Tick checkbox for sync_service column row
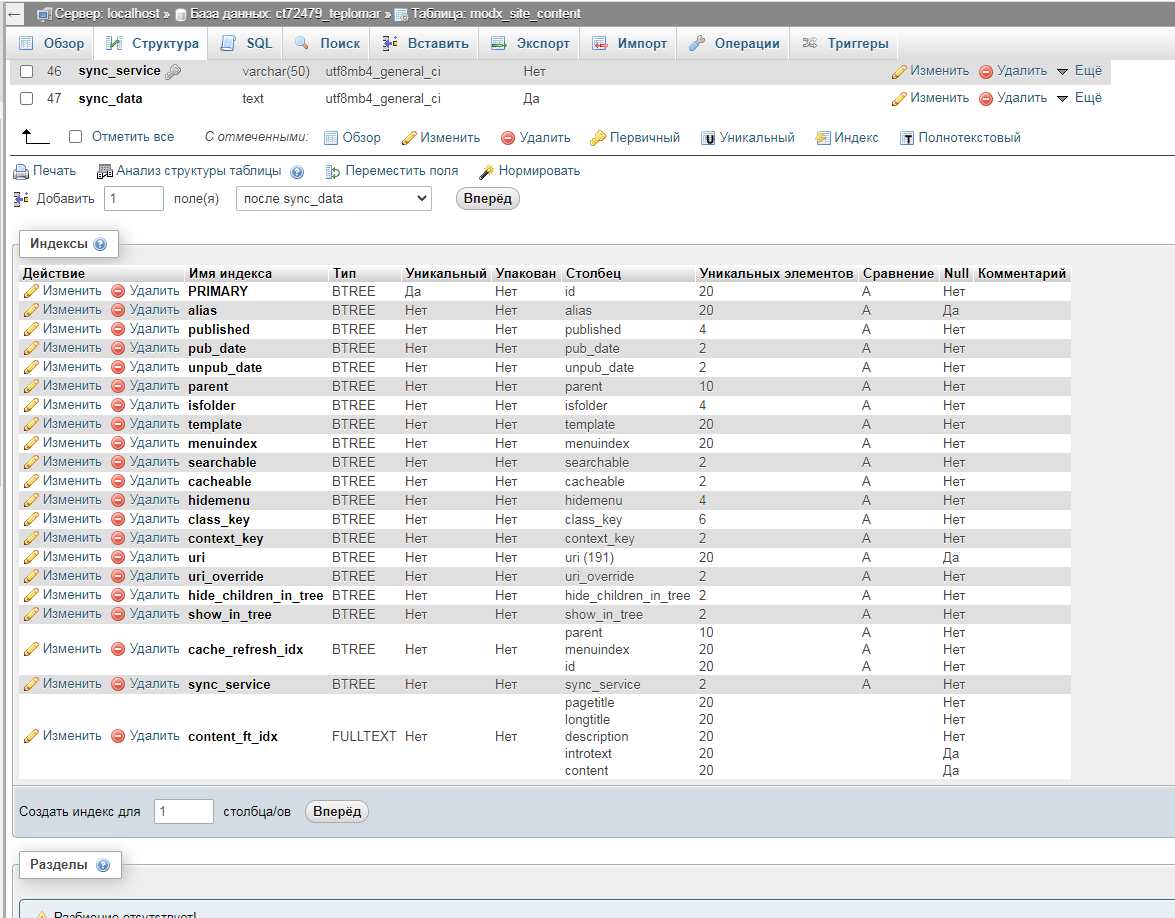 27,71
